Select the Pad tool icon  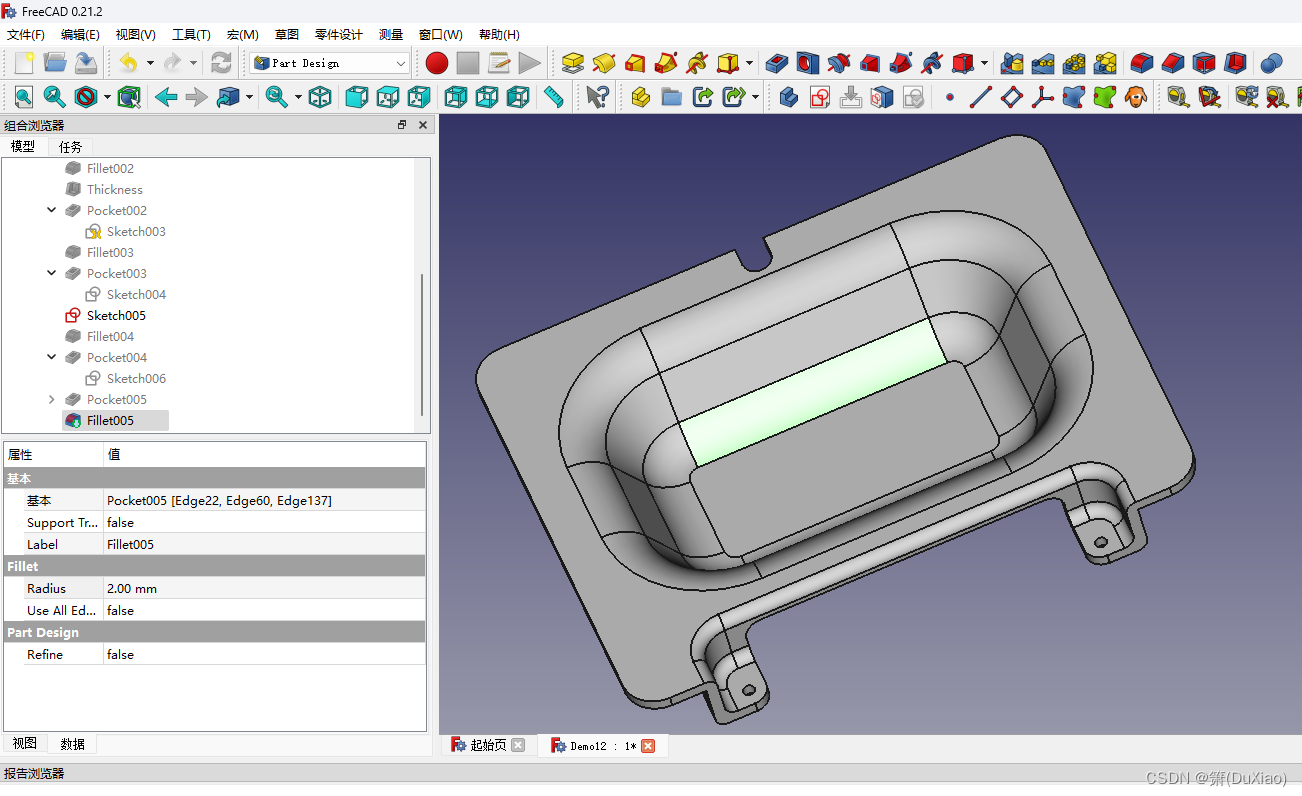coord(573,63)
